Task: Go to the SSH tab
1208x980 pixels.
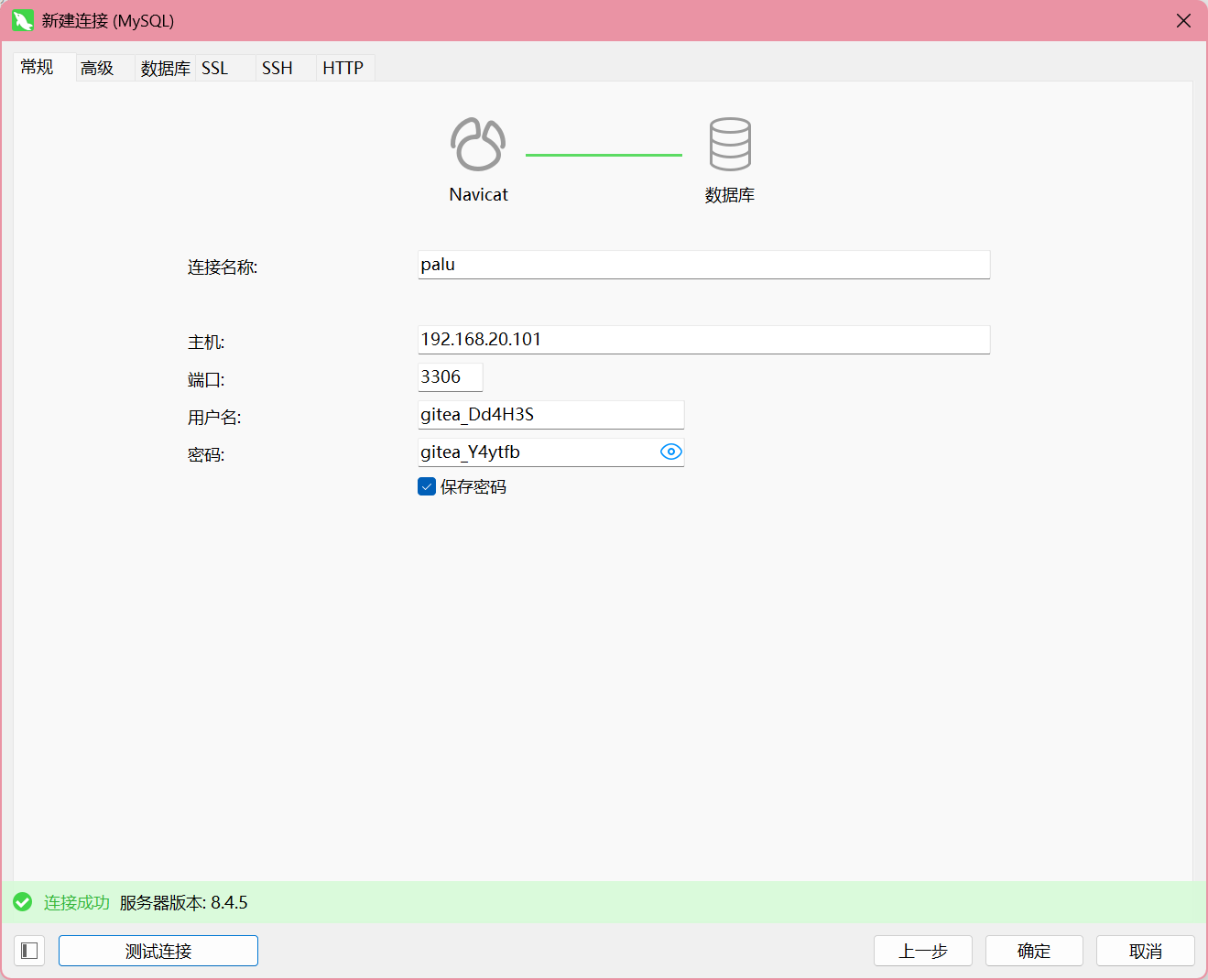Action: pos(278,68)
